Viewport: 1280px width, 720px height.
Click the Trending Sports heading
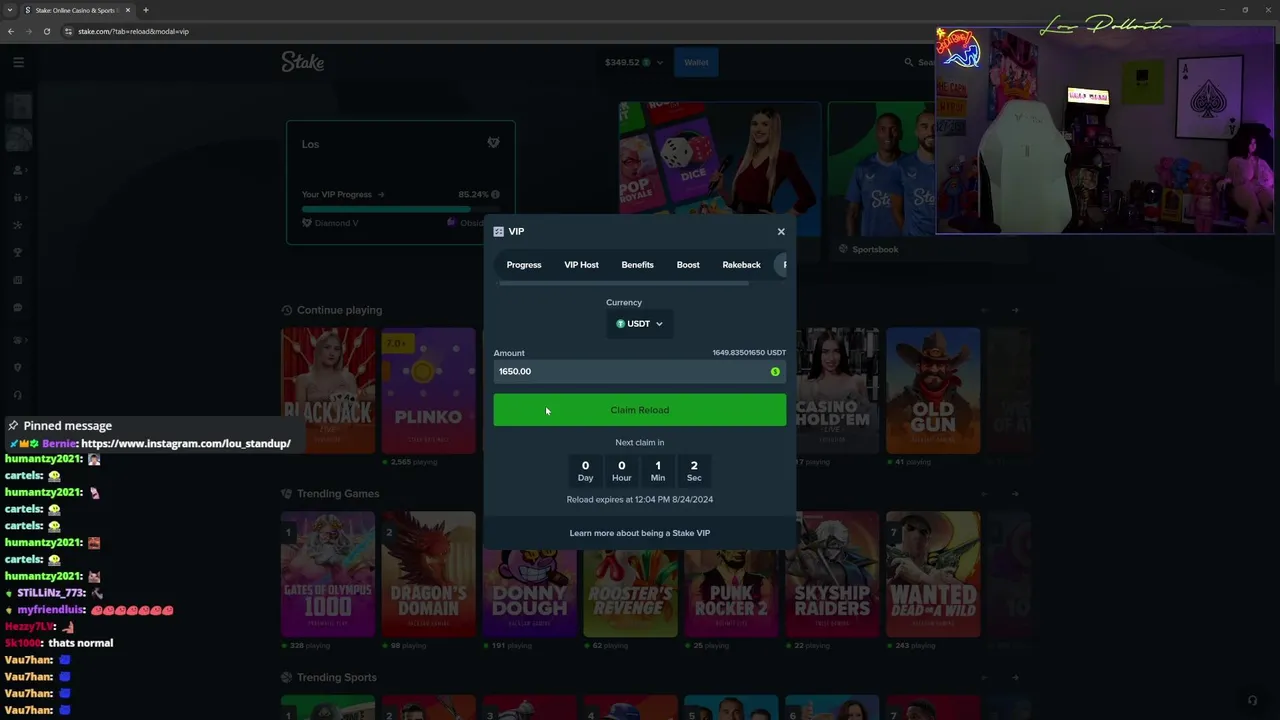pos(337,678)
